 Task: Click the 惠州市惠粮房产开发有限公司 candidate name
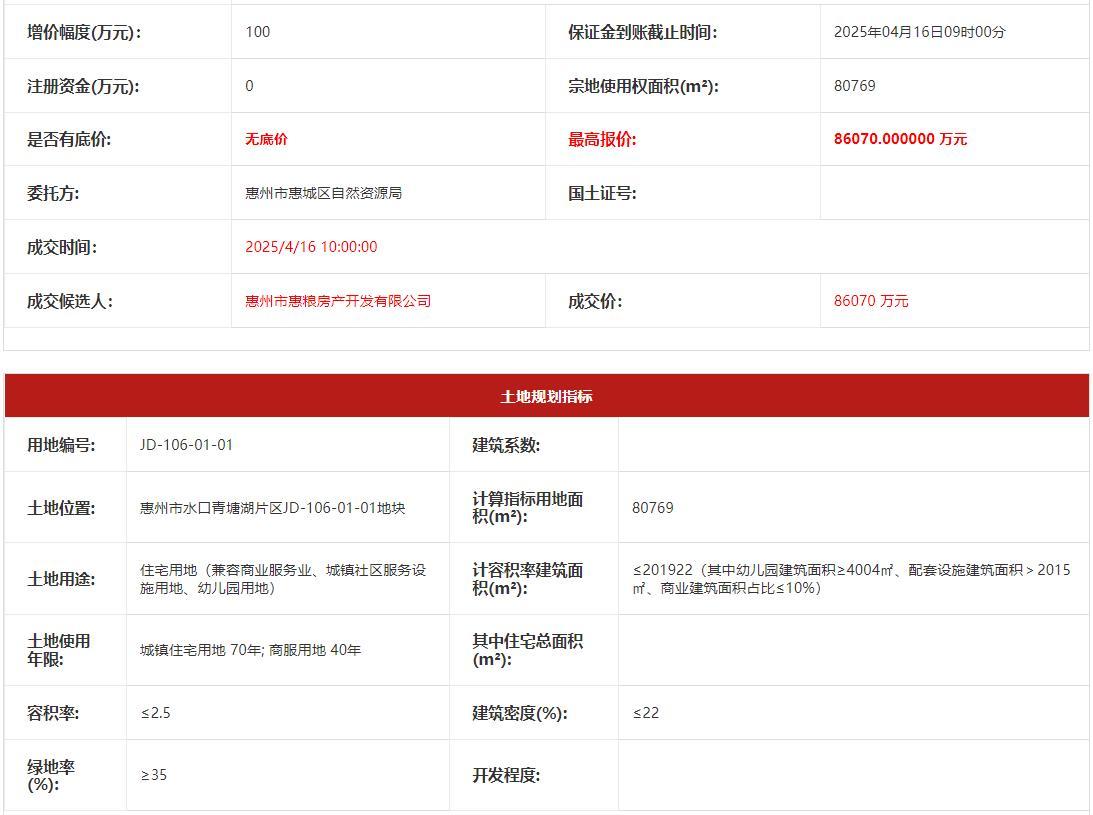(x=338, y=301)
